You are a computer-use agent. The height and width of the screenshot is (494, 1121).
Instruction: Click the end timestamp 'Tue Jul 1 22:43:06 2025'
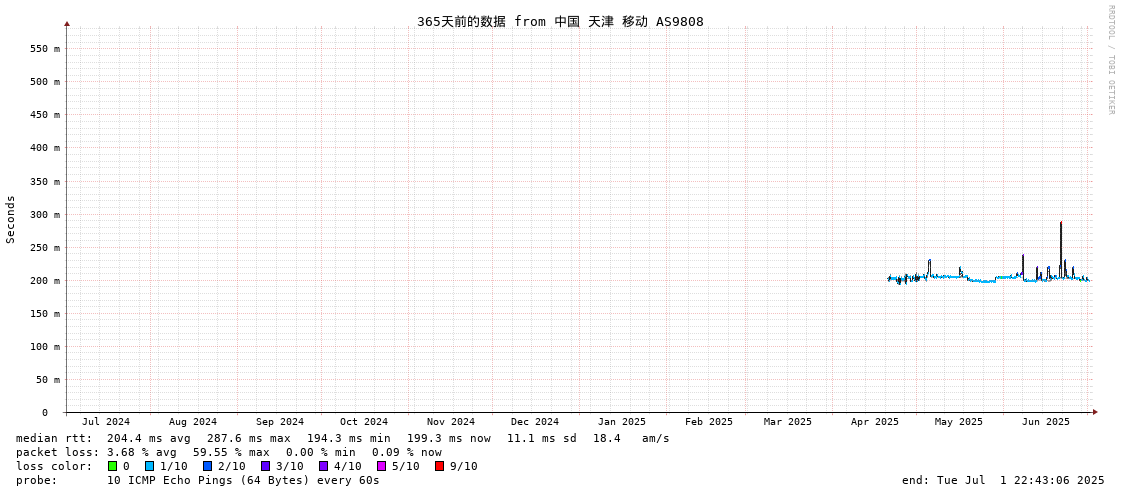coord(1021,480)
